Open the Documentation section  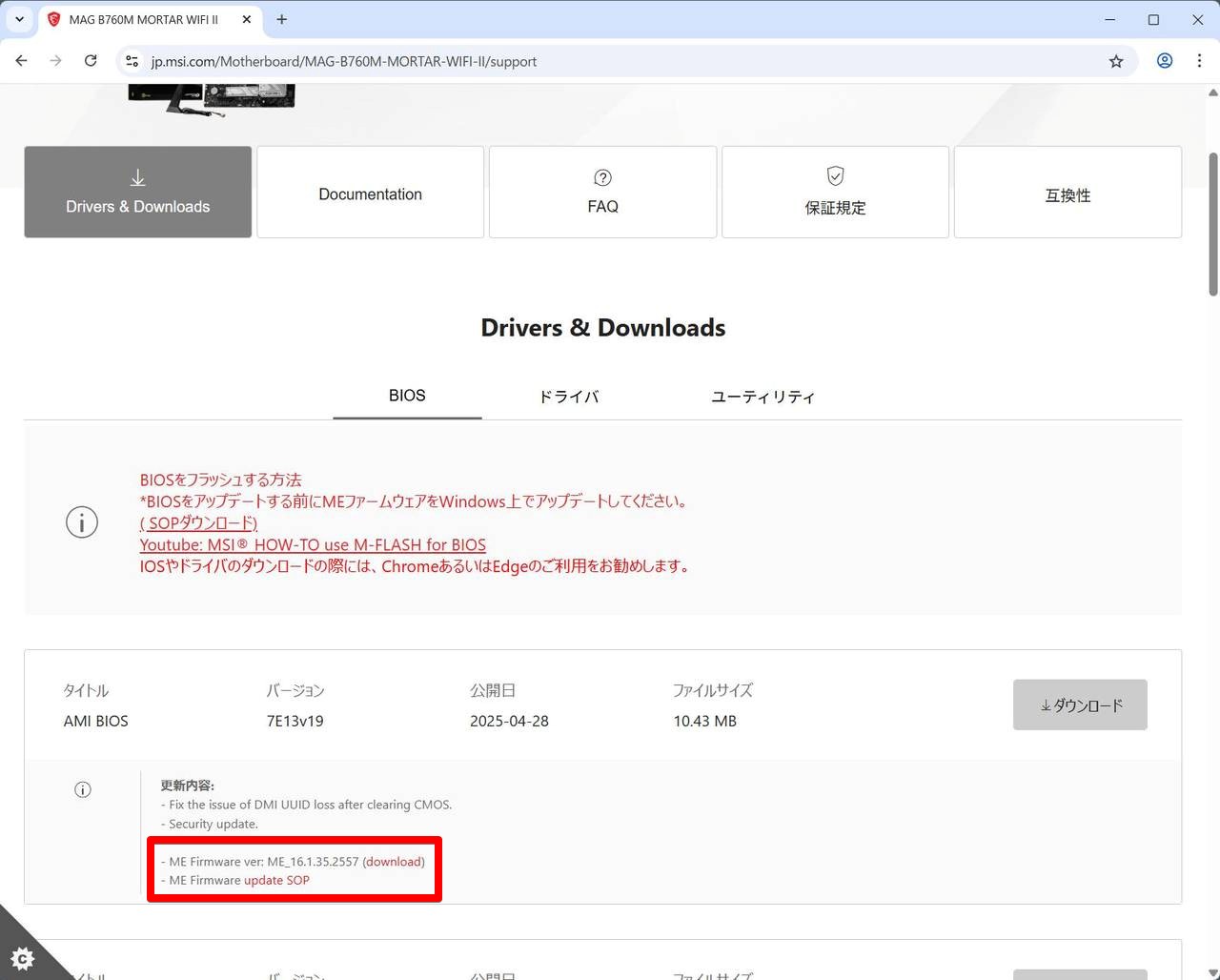tap(371, 192)
